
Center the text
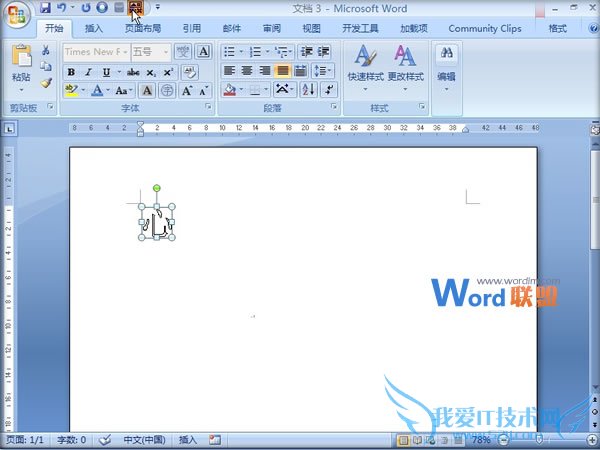click(x=247, y=71)
